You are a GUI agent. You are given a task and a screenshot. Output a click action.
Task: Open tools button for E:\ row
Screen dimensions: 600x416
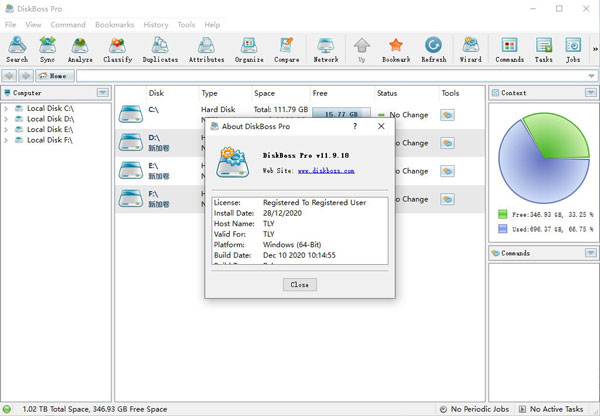tap(447, 171)
